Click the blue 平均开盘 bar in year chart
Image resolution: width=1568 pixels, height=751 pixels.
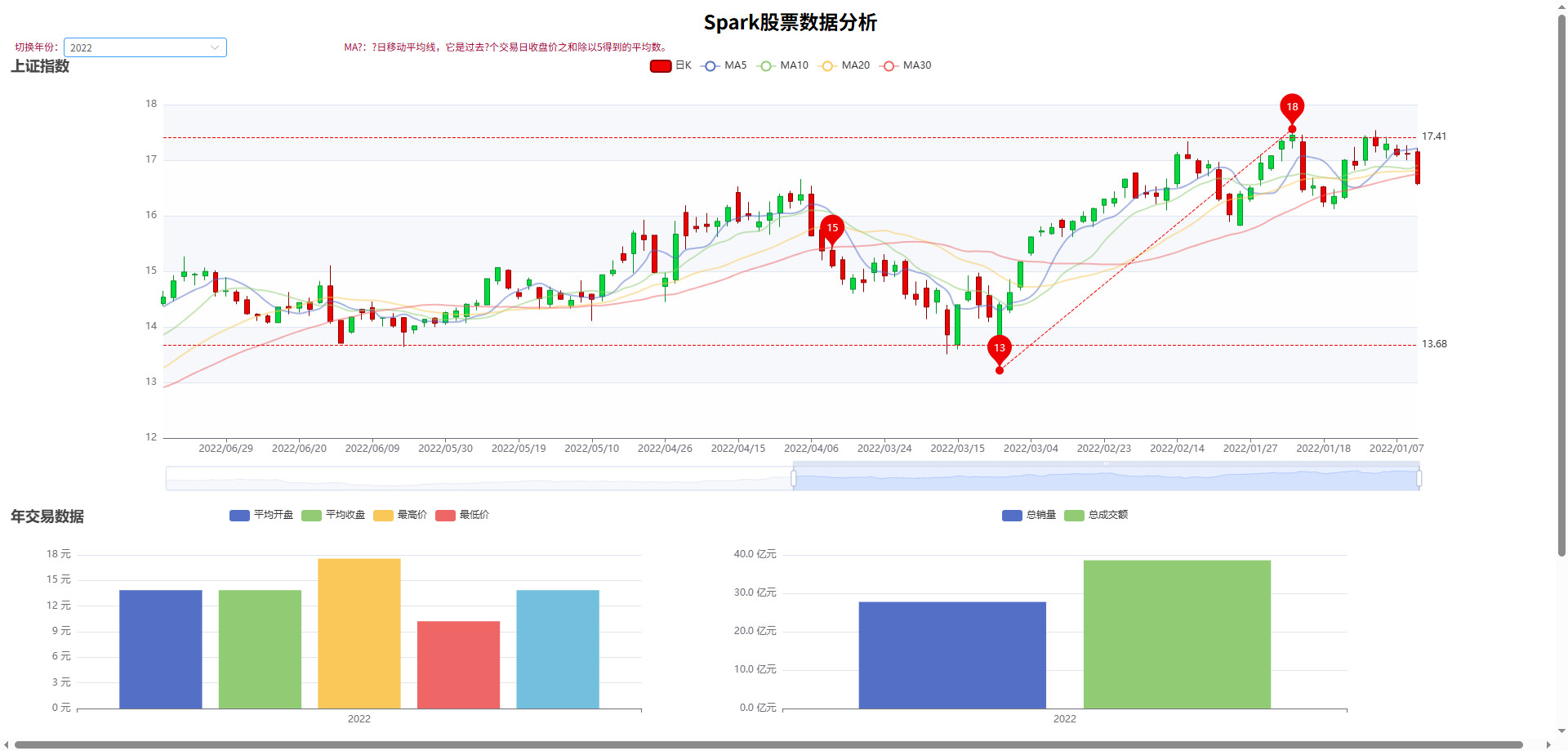point(161,650)
